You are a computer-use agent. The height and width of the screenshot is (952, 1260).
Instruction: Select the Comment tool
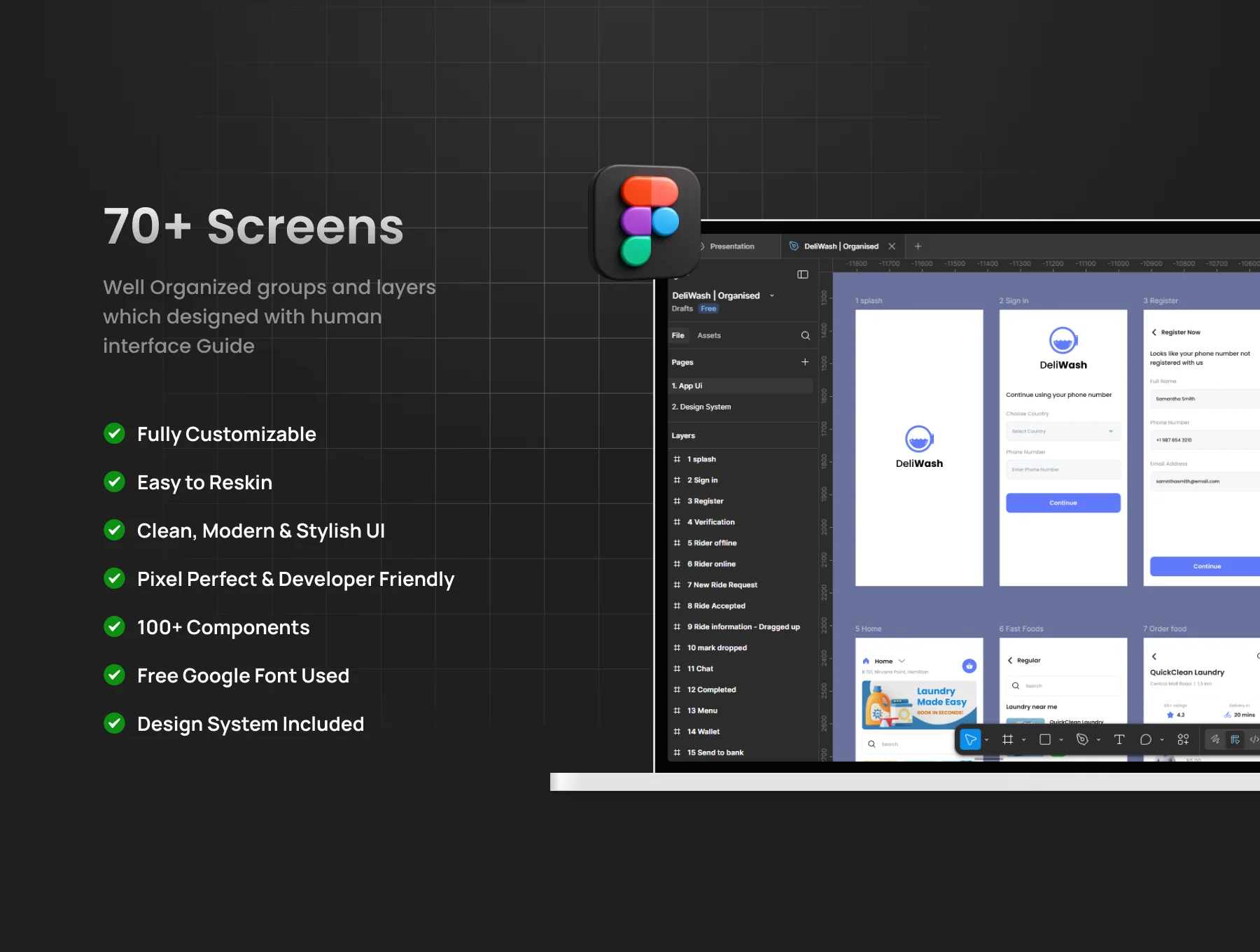(1146, 739)
